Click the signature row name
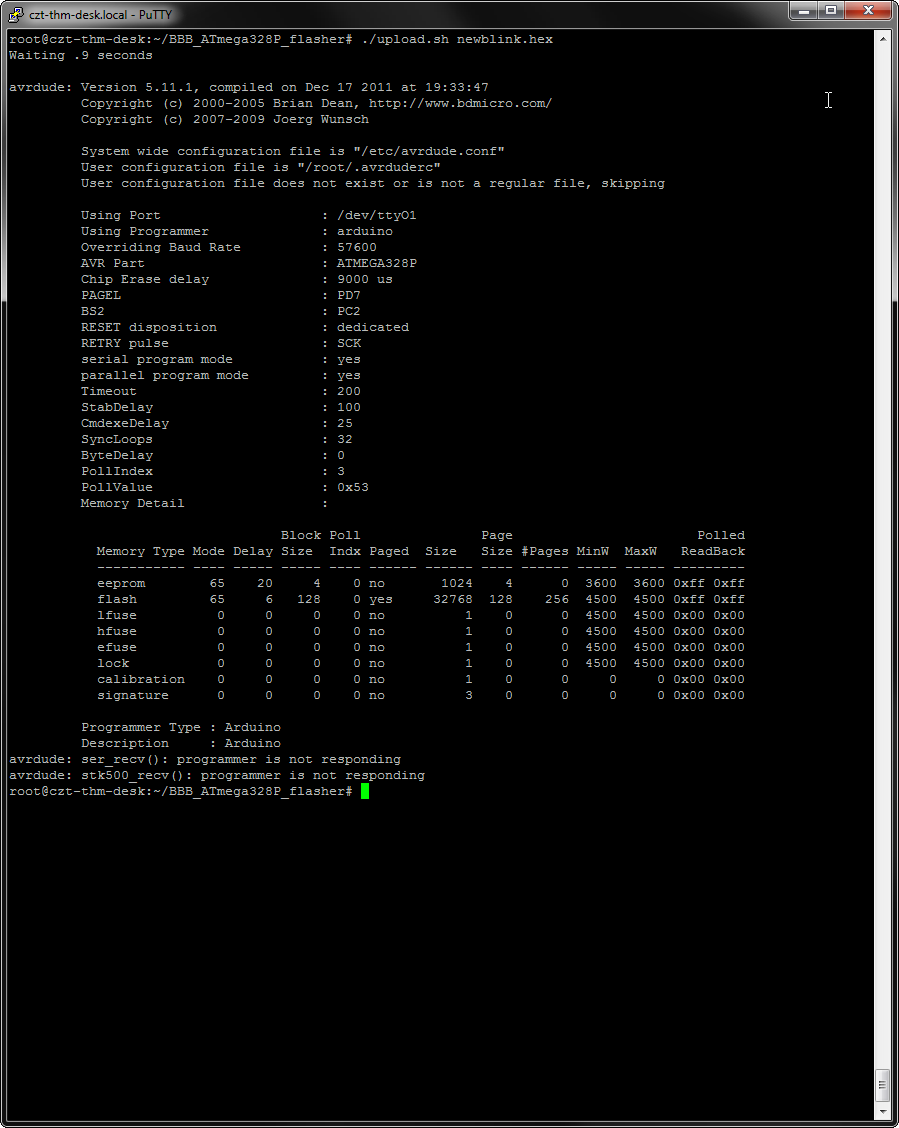This screenshot has width=899, height=1128. (x=132, y=696)
